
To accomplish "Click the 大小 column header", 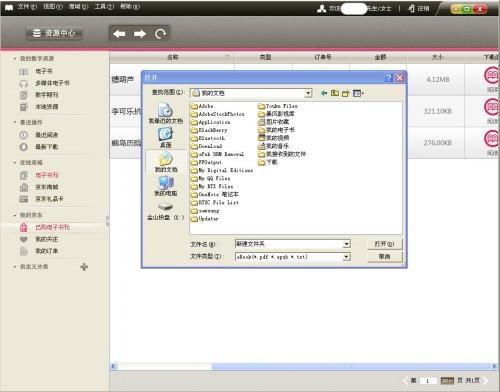I will click(437, 57).
